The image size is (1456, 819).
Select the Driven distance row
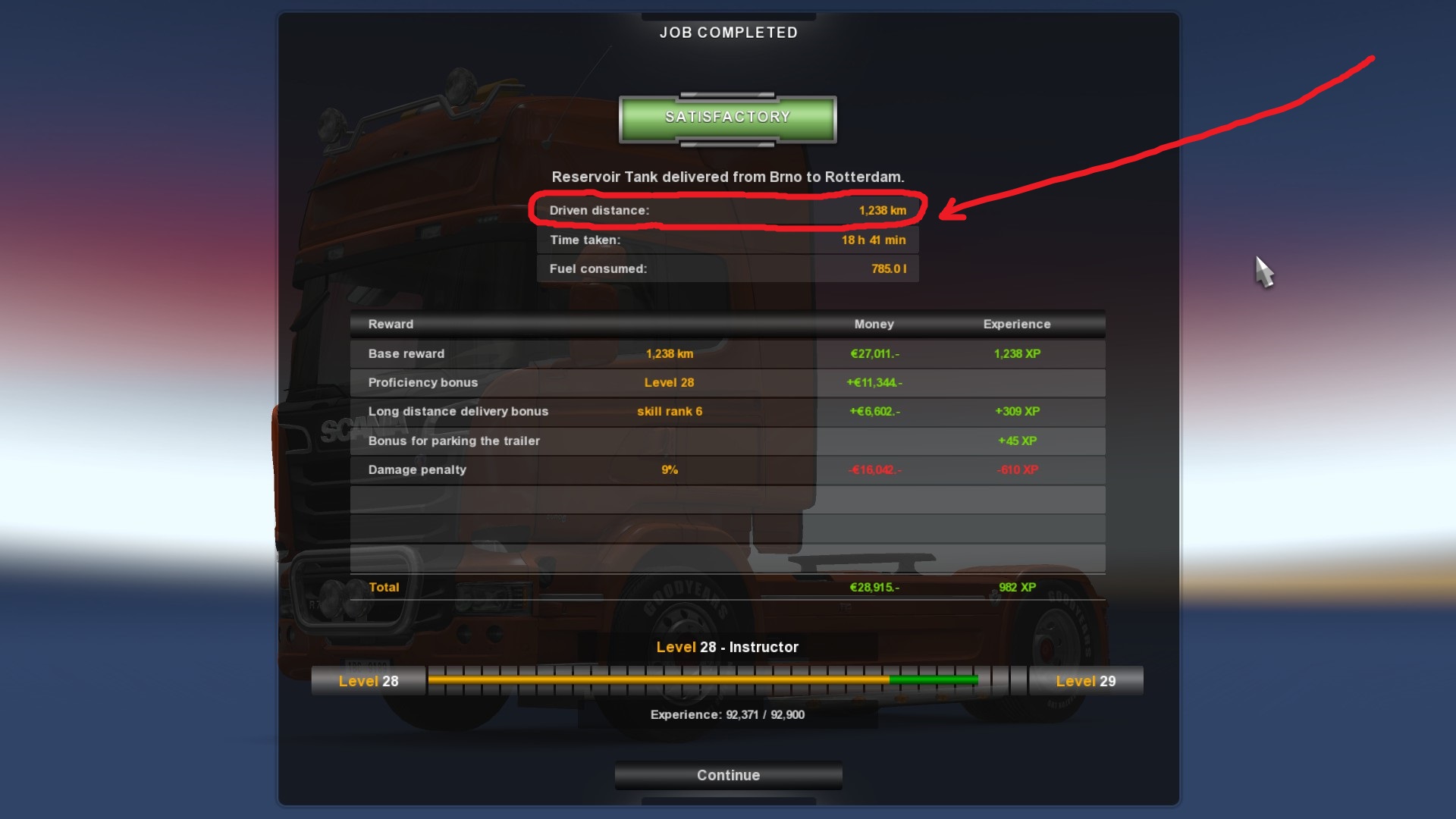click(x=728, y=210)
